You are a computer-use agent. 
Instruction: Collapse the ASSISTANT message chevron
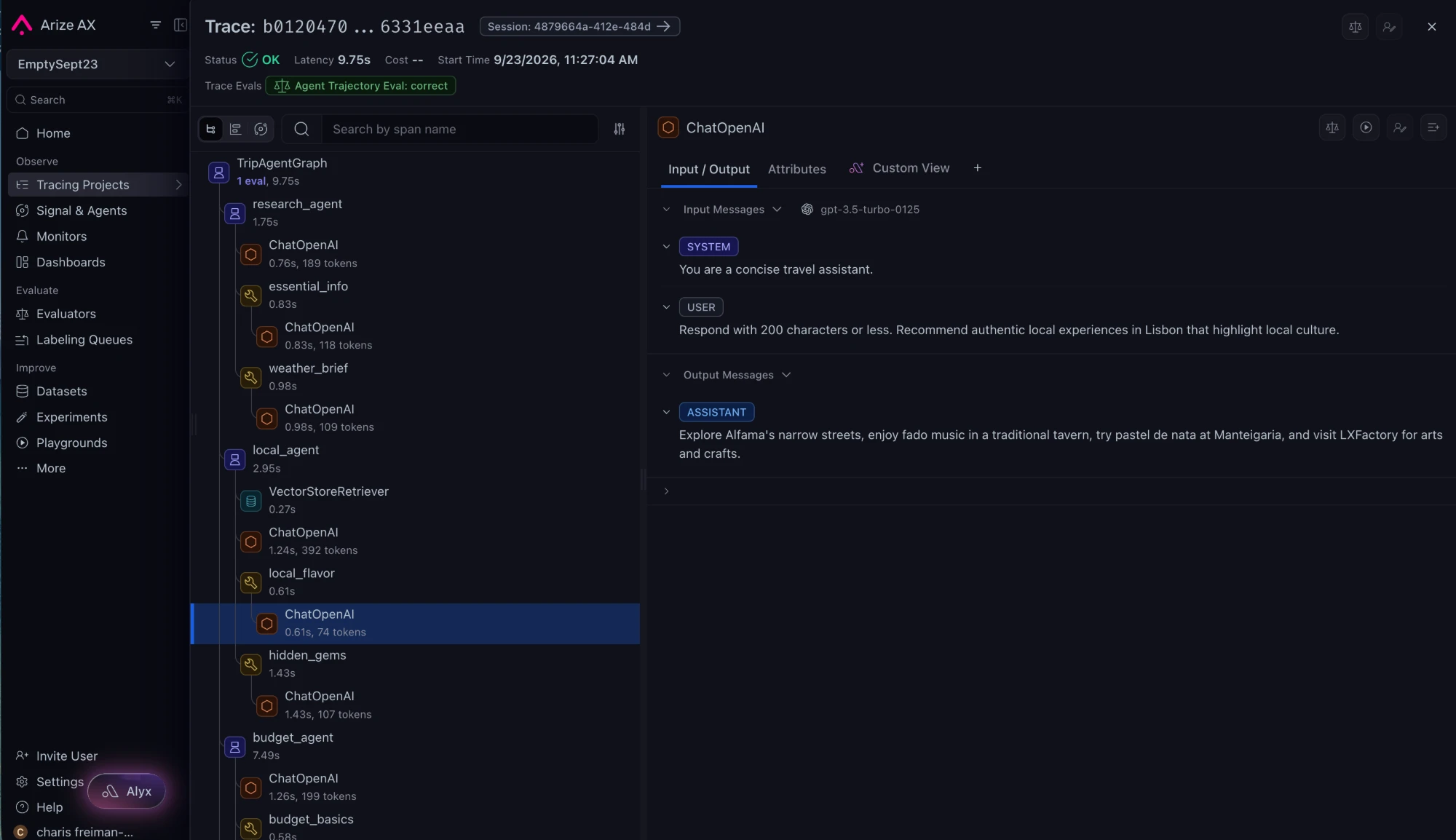click(x=666, y=412)
